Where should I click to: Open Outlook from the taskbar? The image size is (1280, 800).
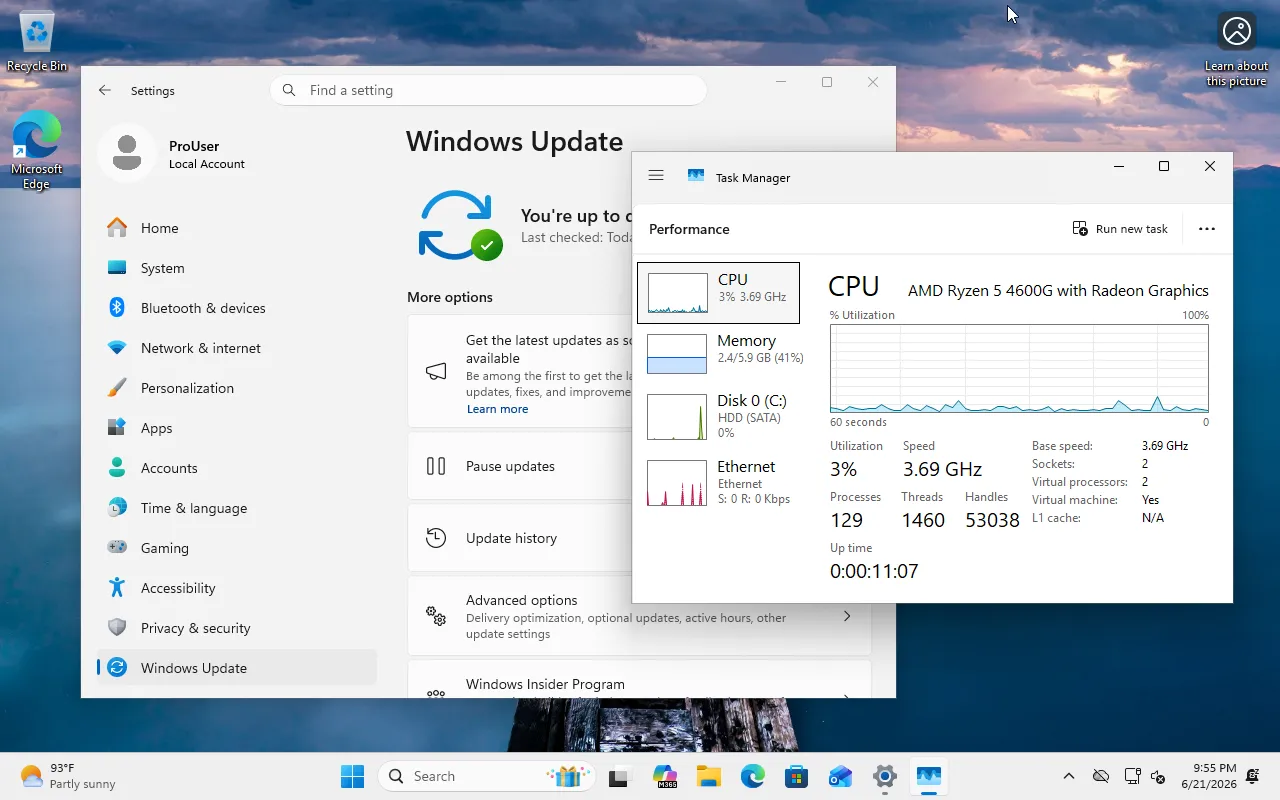pyautogui.click(x=841, y=776)
